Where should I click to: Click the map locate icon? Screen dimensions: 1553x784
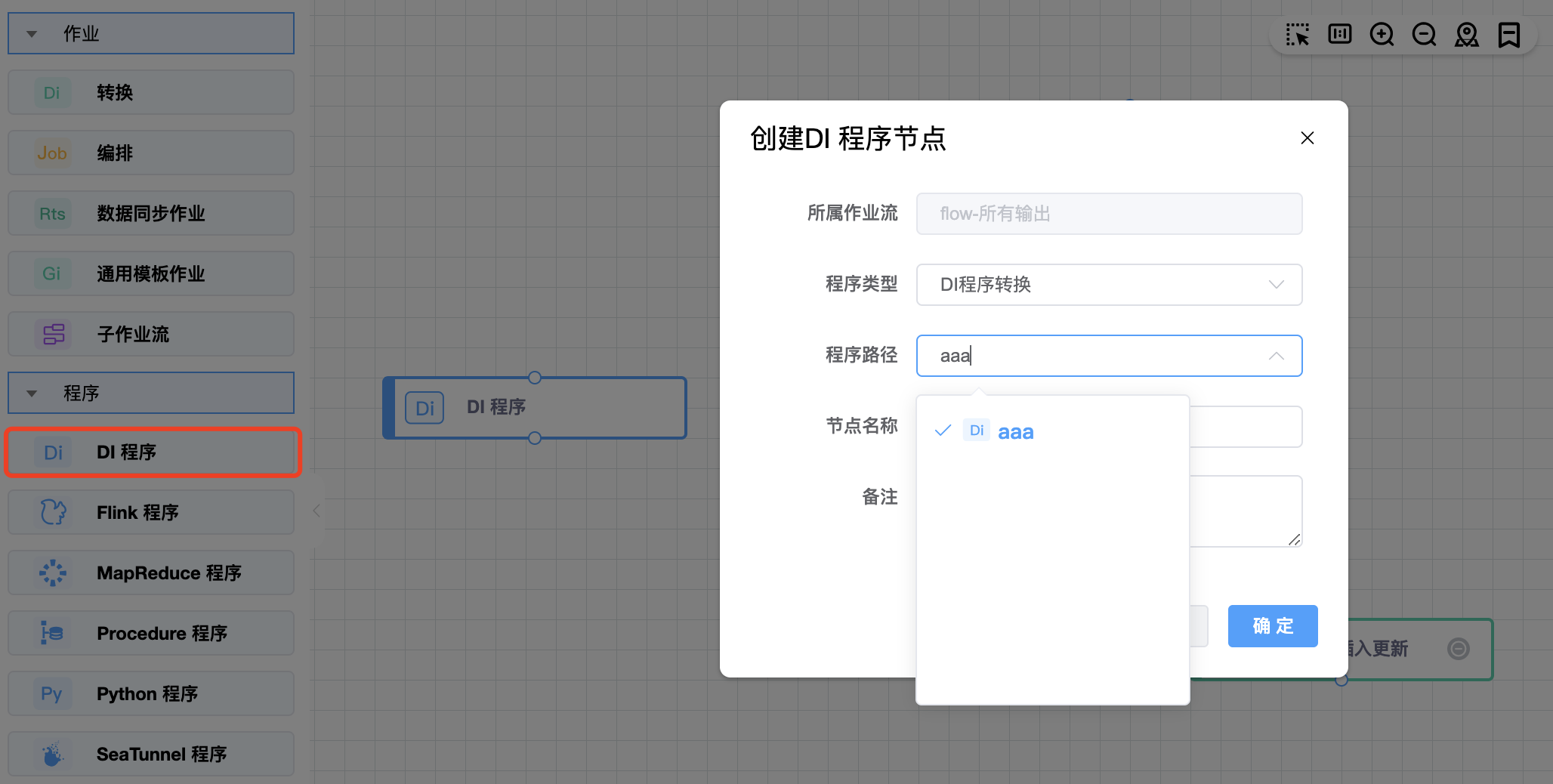[x=1467, y=35]
